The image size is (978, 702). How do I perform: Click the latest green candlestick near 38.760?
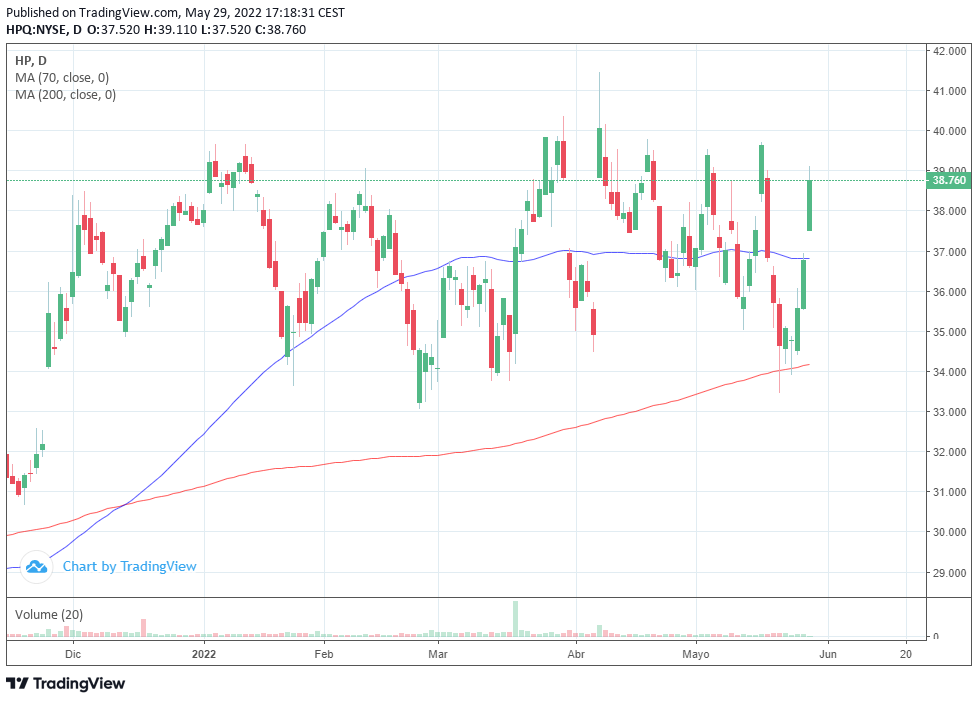tap(810, 205)
